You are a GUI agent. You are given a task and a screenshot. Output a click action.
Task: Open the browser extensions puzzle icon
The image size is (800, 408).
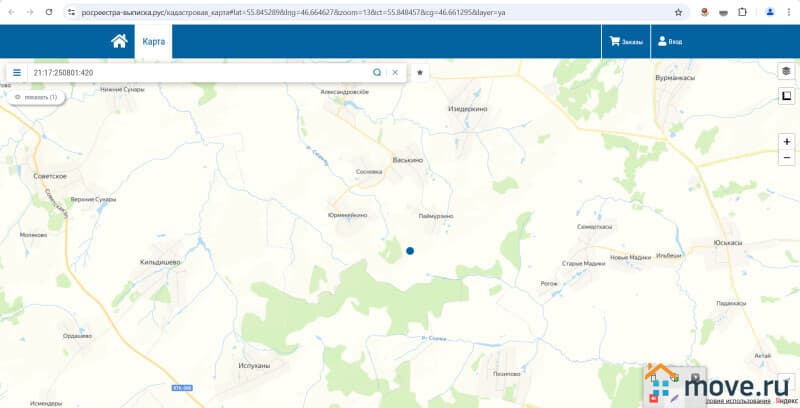click(x=742, y=12)
